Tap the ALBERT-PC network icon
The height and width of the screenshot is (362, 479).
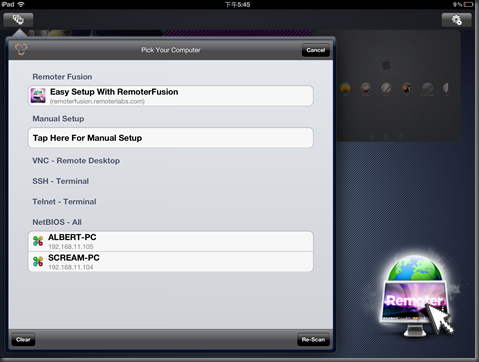coord(38,241)
